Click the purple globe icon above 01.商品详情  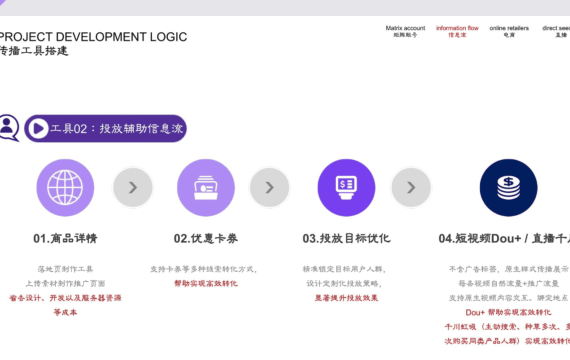[x=65, y=188]
